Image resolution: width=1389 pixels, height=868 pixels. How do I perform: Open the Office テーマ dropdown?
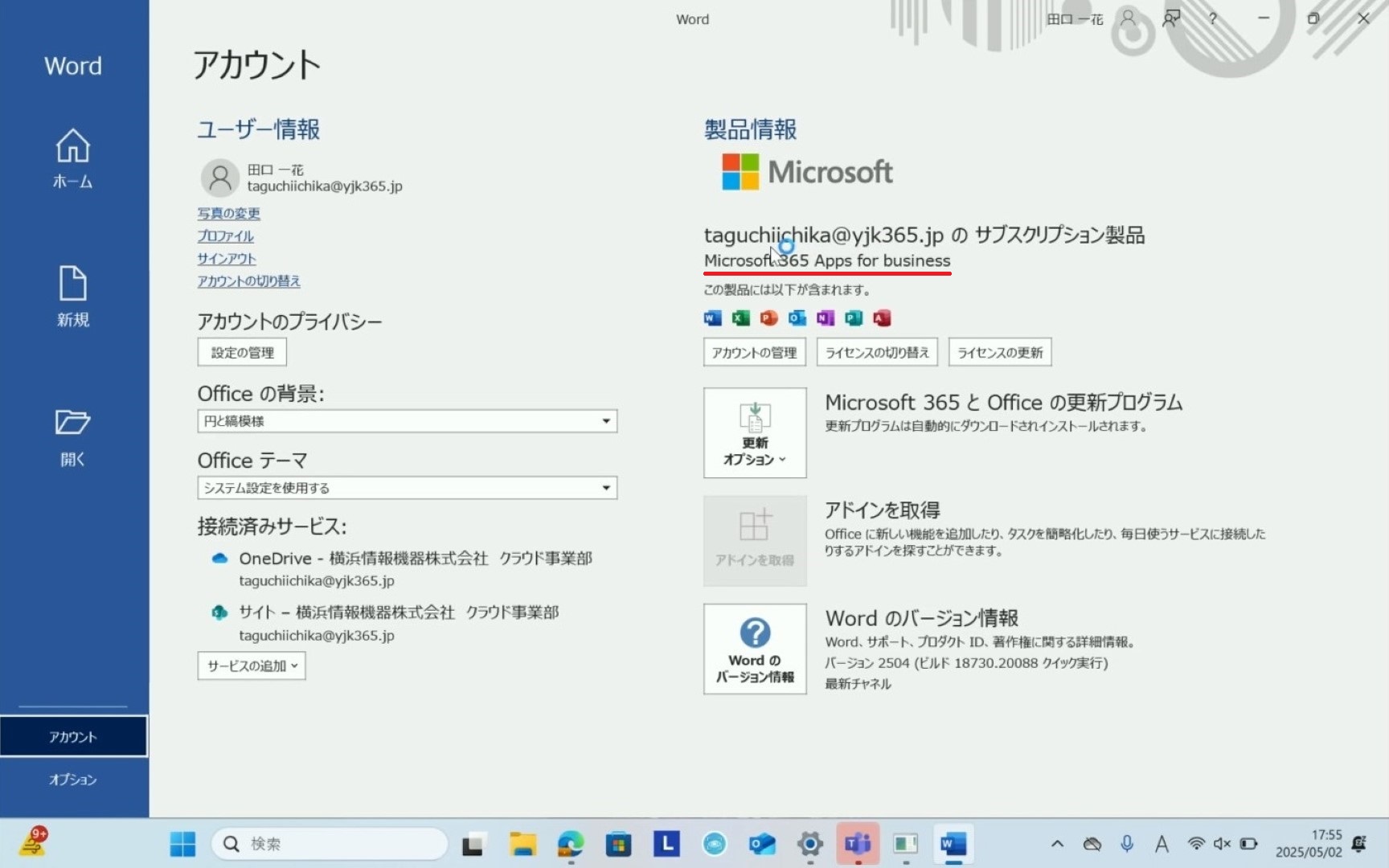(408, 488)
